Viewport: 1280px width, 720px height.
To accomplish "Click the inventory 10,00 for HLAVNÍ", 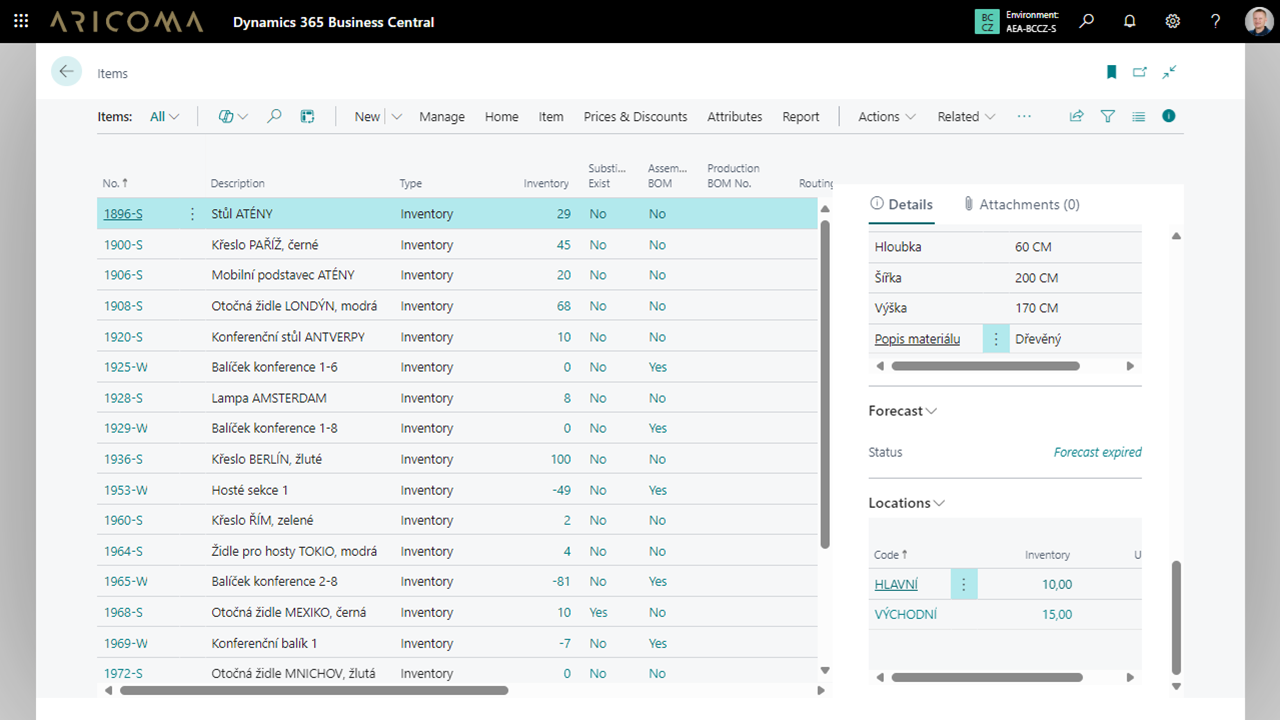I will [x=1057, y=585].
